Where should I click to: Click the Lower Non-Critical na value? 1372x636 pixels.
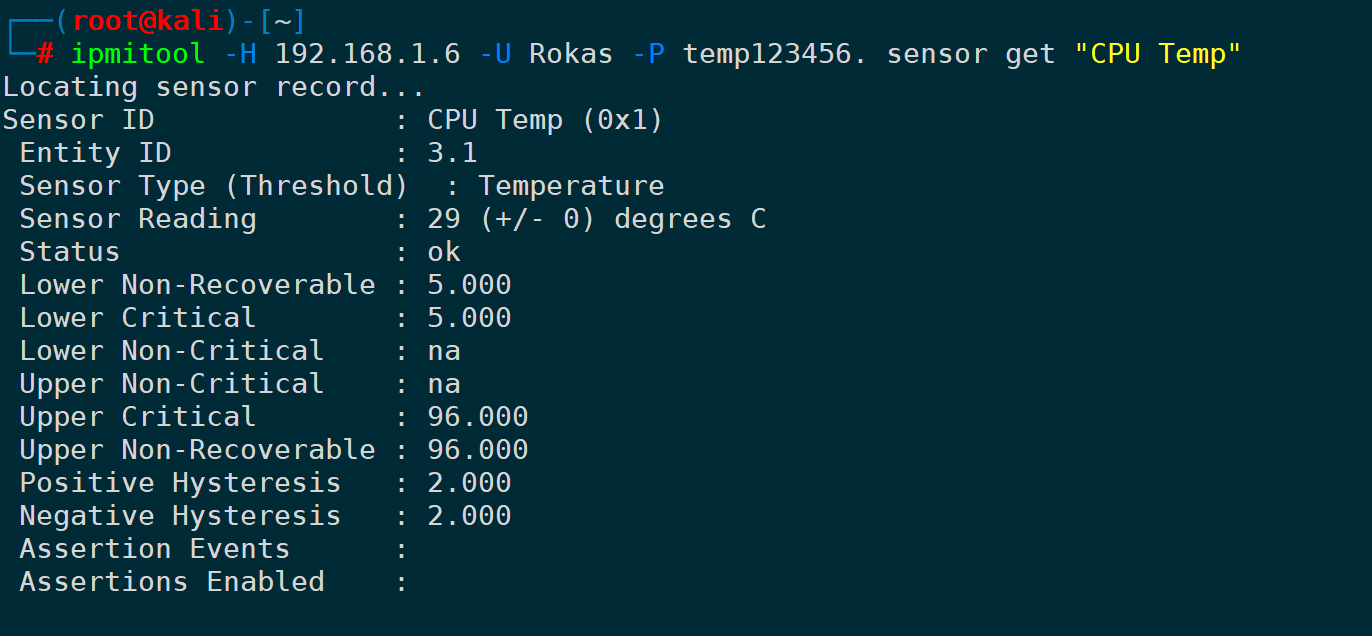(444, 351)
